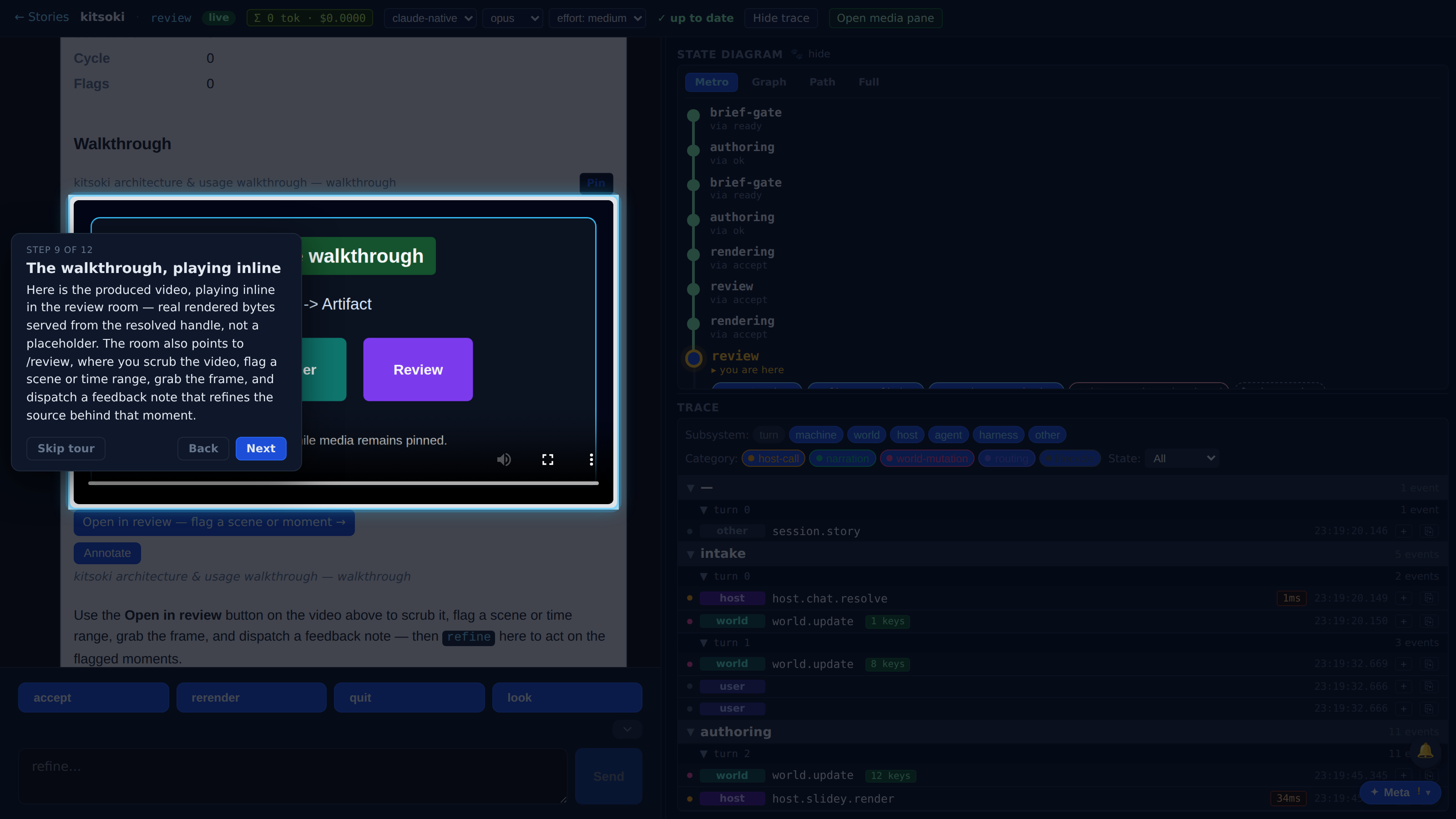Click Back in the tour popup
This screenshot has width=1456, height=819.
[203, 448]
